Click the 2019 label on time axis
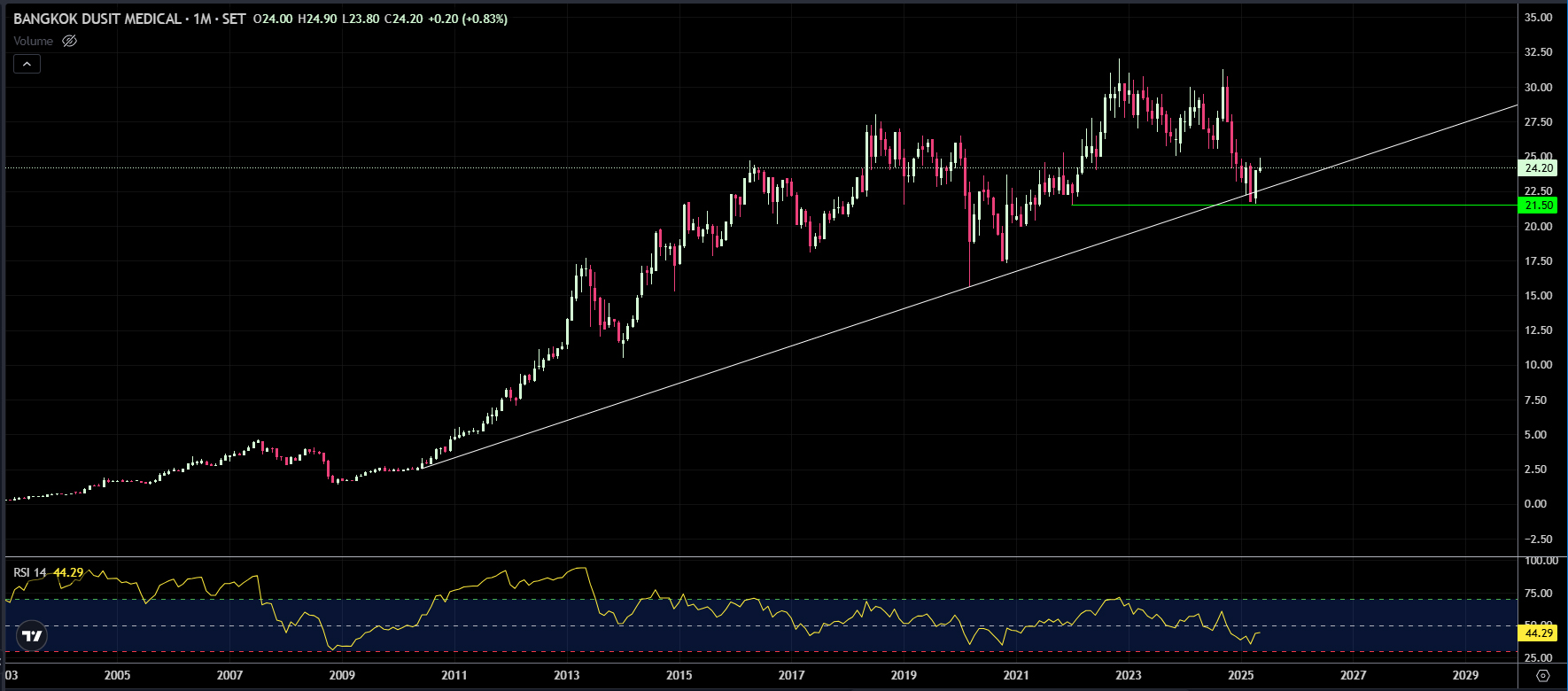This screenshot has width=1568, height=691. tap(904, 675)
